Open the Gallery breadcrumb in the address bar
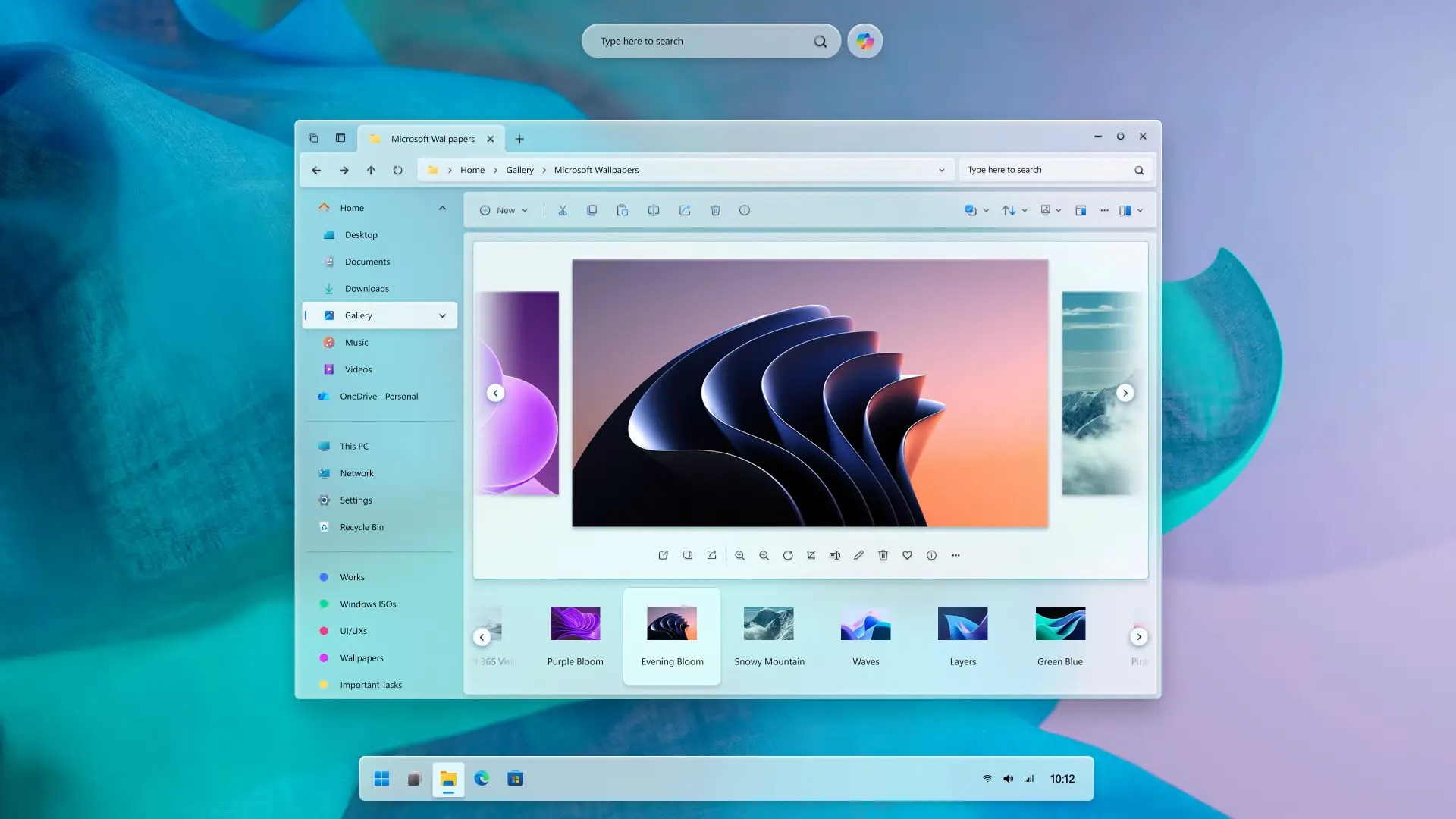 click(519, 170)
